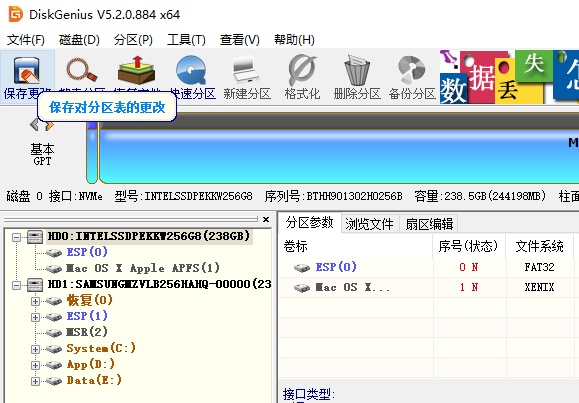Image resolution: width=579 pixels, height=403 pixels.
Task: Expand the App(D:) partition node
Action: (x=35, y=365)
